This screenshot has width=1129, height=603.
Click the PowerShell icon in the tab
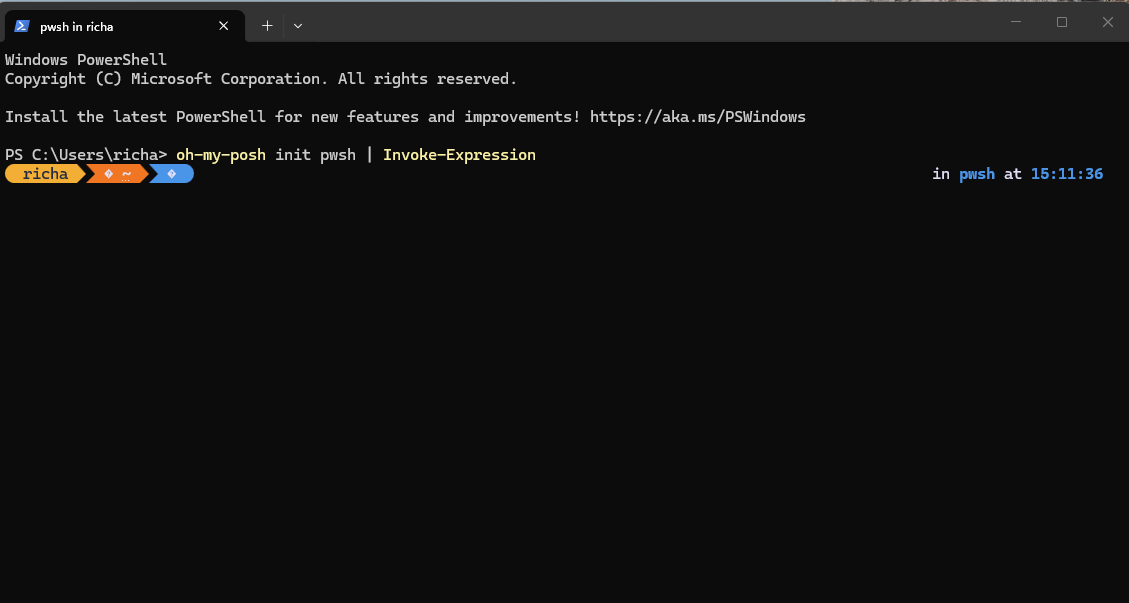[22, 26]
